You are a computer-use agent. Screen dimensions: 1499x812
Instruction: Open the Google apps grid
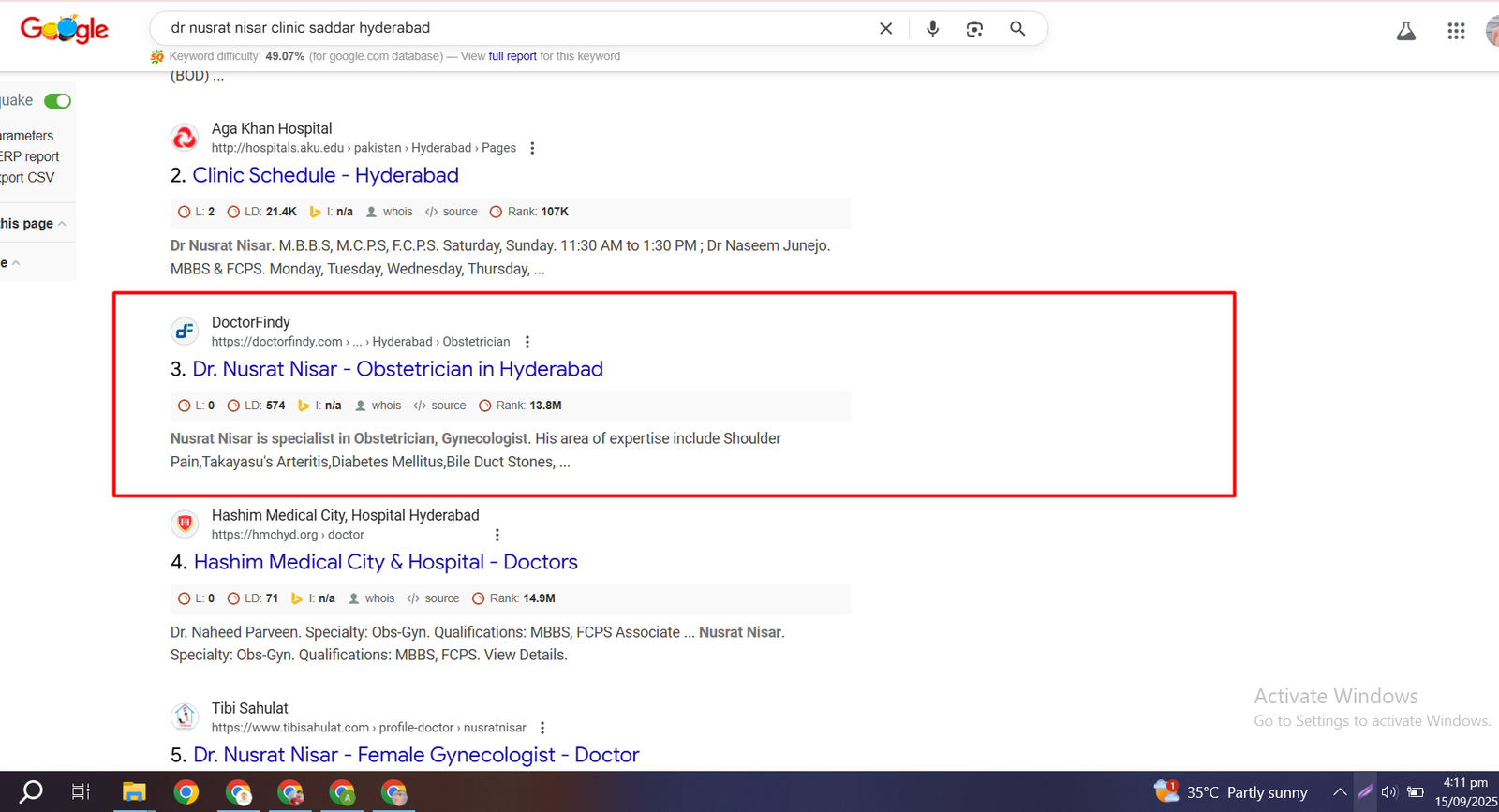click(x=1455, y=31)
